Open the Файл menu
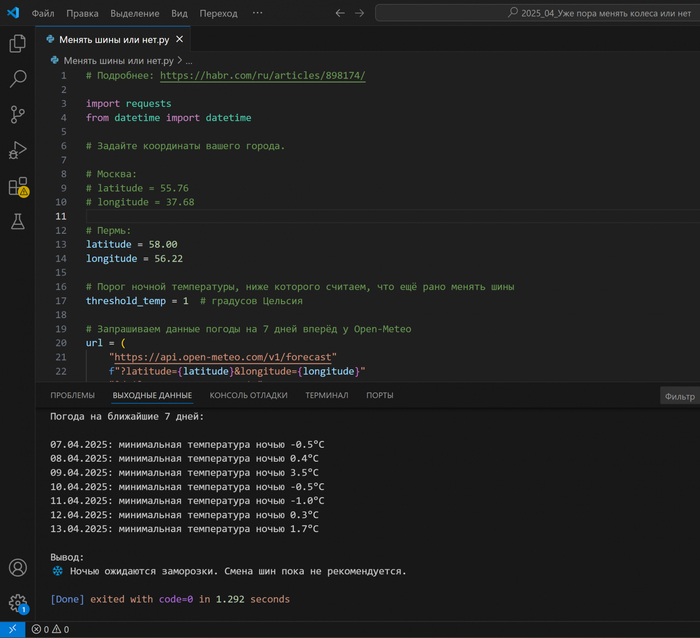This screenshot has width=700, height=638. pyautogui.click(x=43, y=13)
